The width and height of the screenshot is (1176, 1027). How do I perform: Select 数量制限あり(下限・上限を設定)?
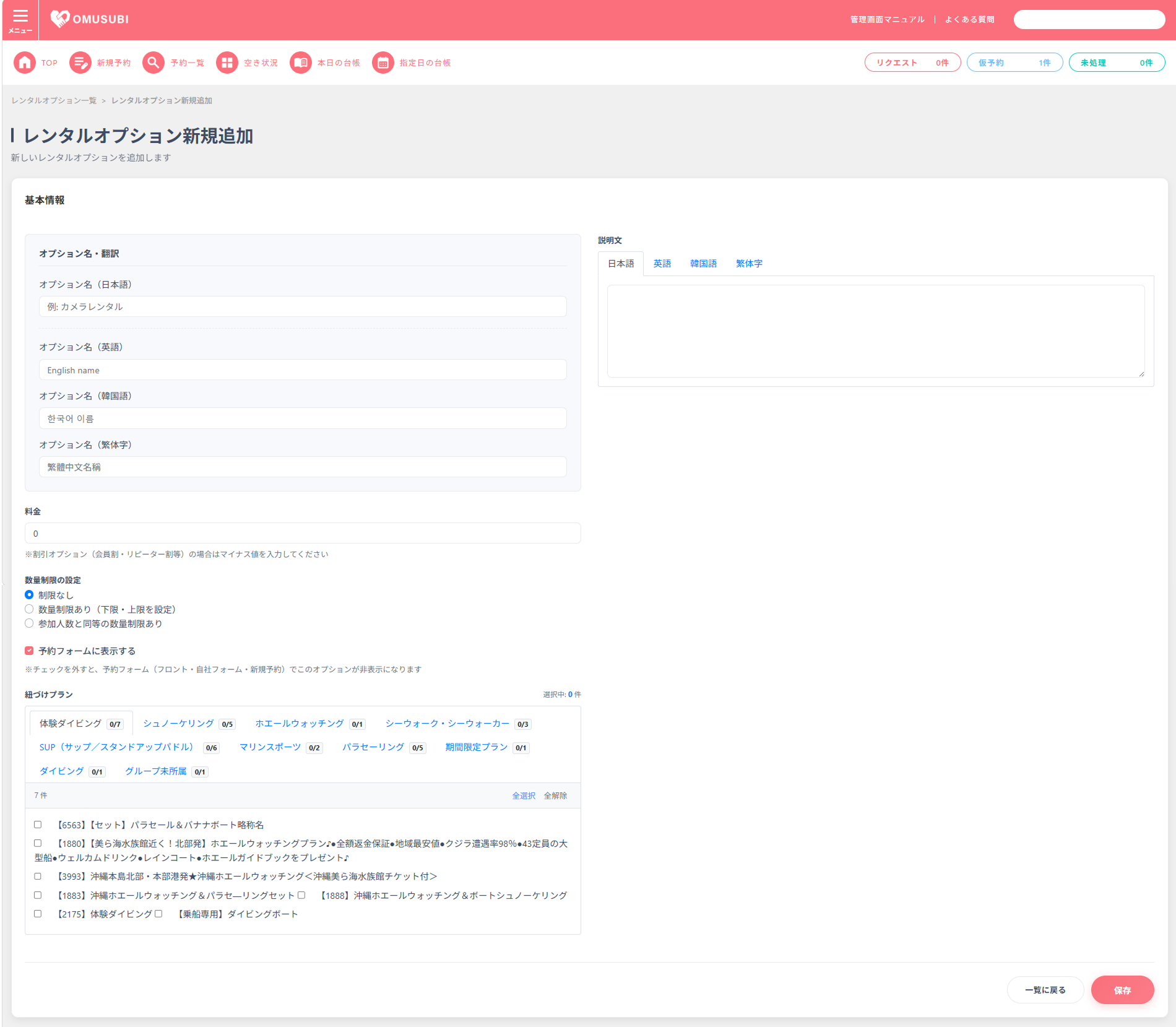pyautogui.click(x=29, y=609)
